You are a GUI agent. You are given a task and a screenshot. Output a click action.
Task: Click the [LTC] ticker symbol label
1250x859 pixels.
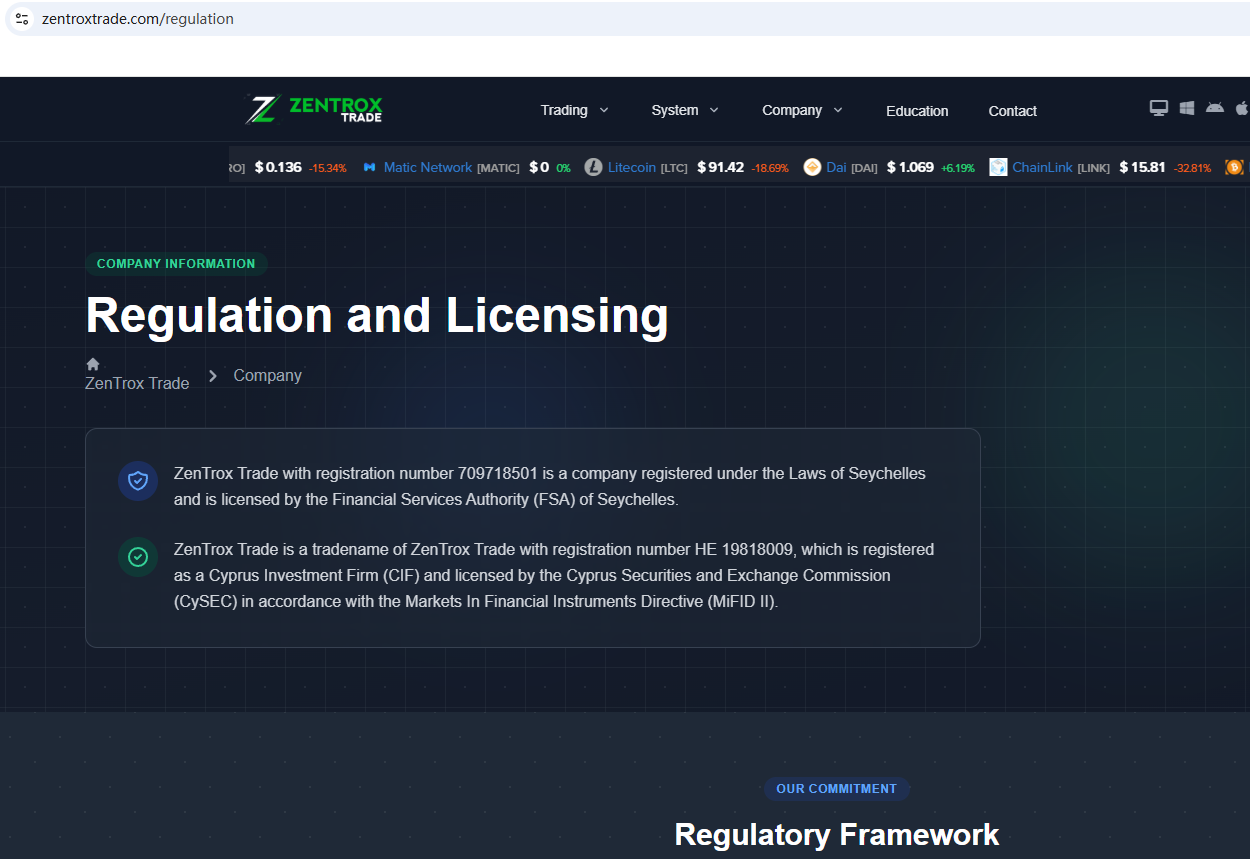(x=674, y=168)
